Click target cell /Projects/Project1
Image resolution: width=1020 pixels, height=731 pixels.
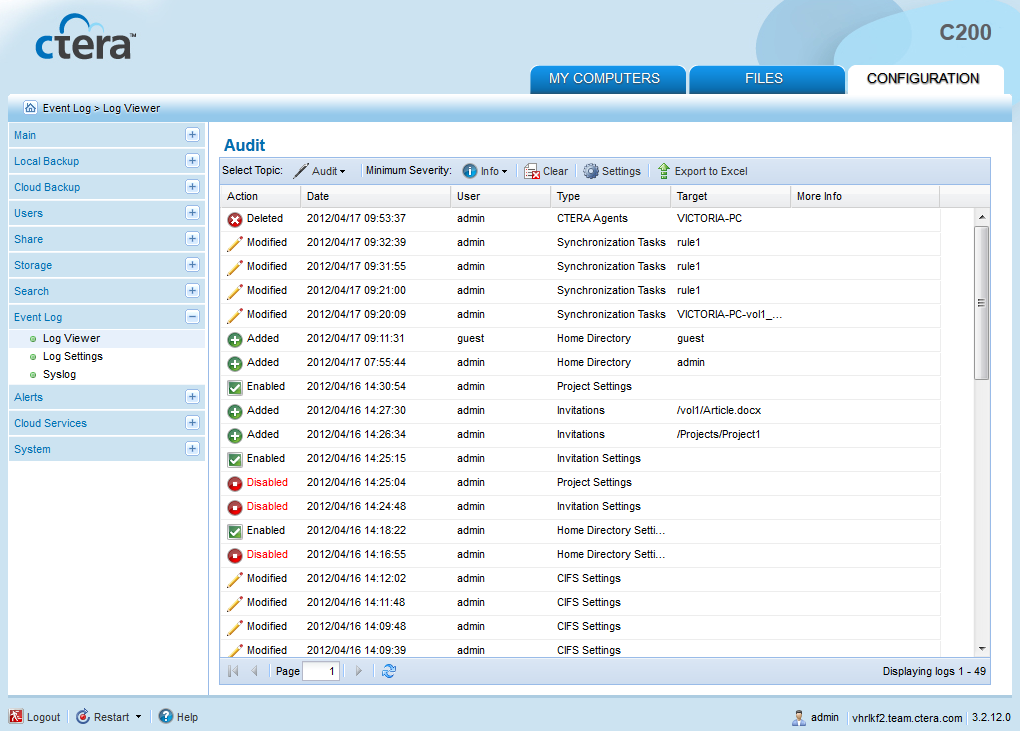(719, 434)
